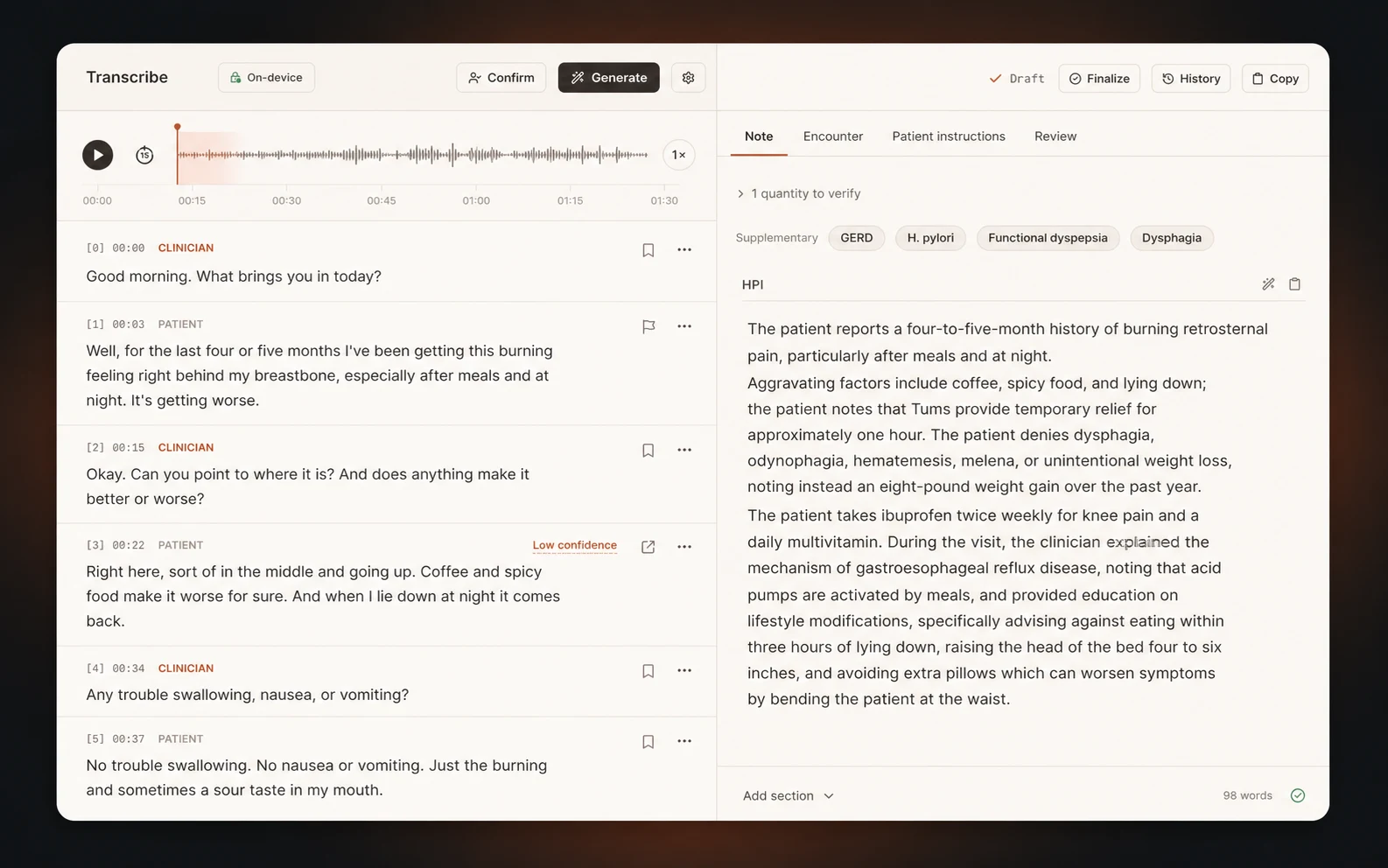
Task: Click the magic wand icon in HPI section
Action: point(1268,284)
